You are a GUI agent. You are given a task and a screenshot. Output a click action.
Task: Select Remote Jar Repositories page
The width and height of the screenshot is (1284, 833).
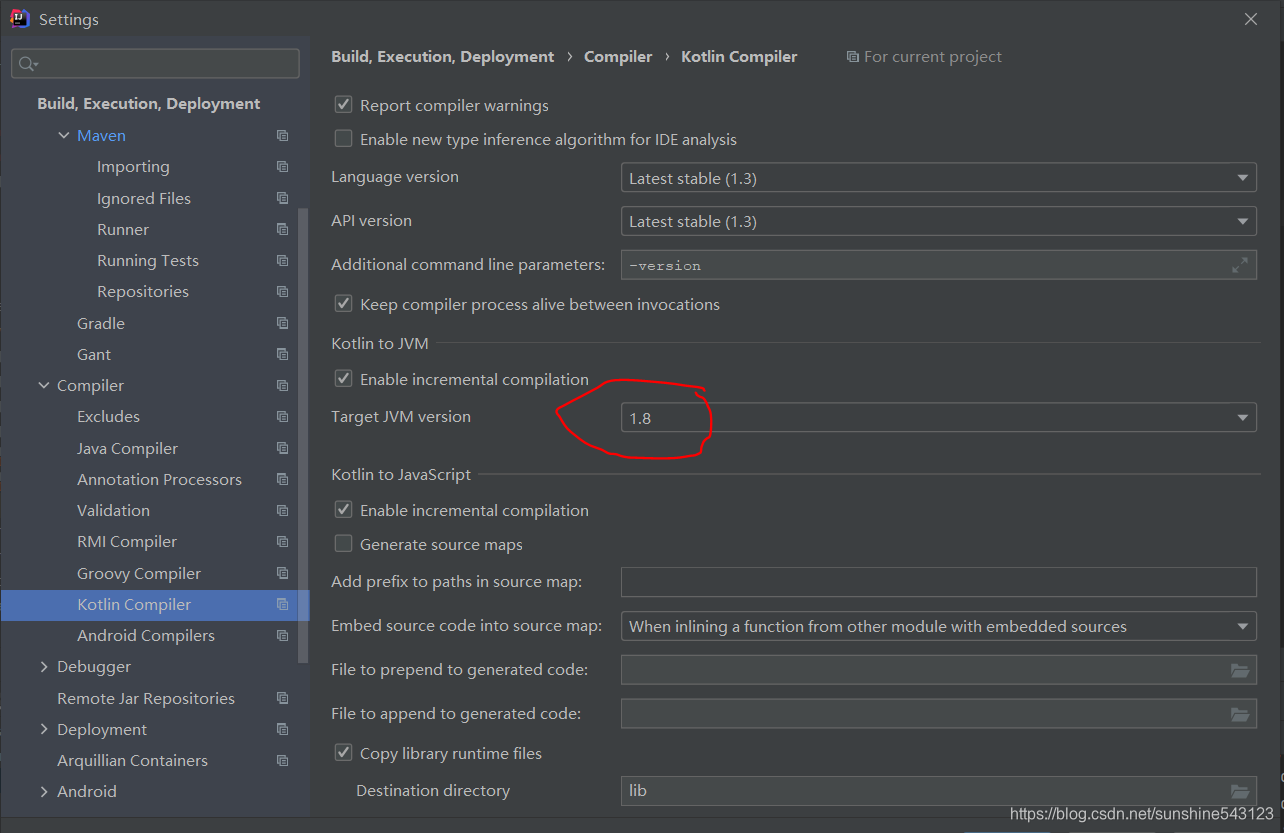(x=146, y=698)
